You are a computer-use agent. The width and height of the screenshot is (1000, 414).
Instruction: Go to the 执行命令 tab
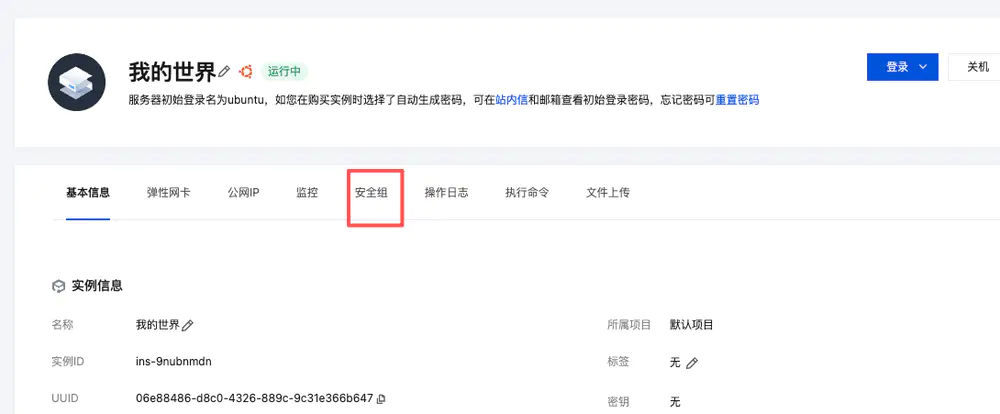click(x=527, y=193)
